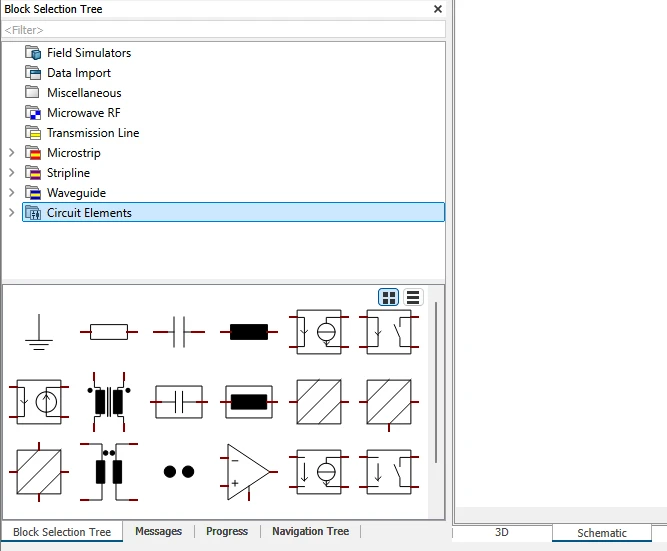
Task: Click the block palette vertical scrollbar
Action: coord(436,382)
